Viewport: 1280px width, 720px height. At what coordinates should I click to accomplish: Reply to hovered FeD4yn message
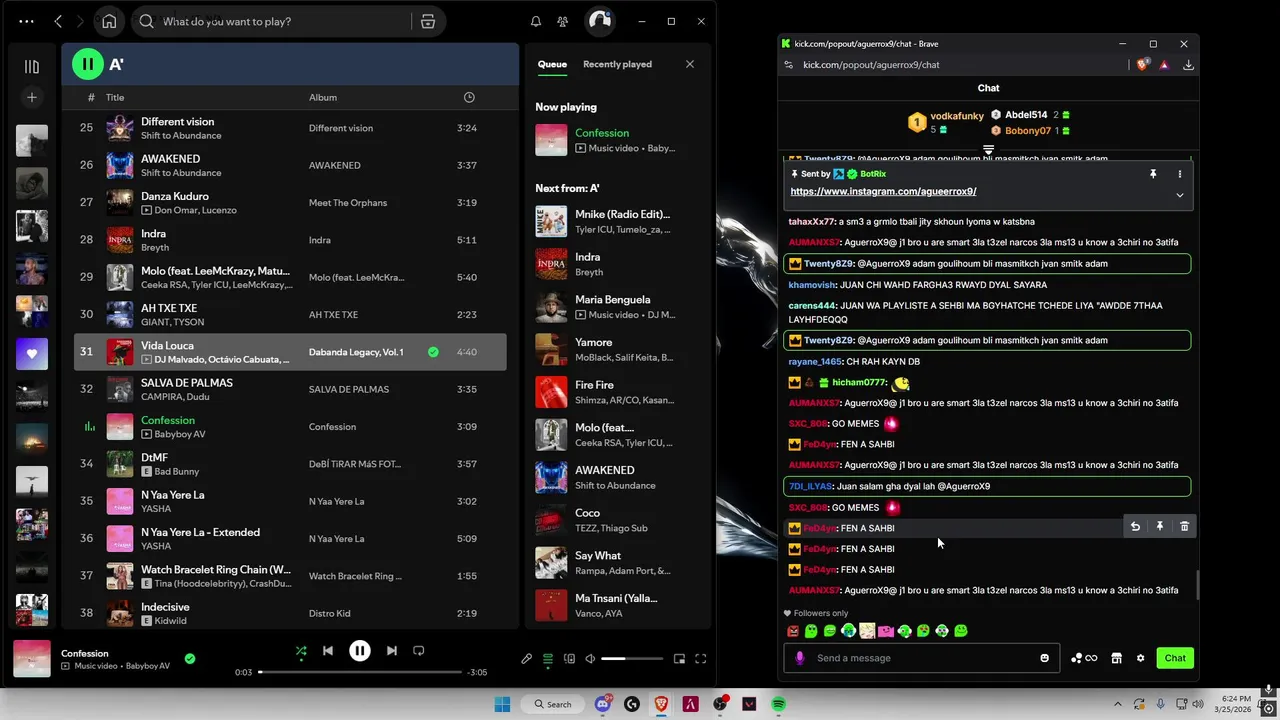tap(1135, 527)
